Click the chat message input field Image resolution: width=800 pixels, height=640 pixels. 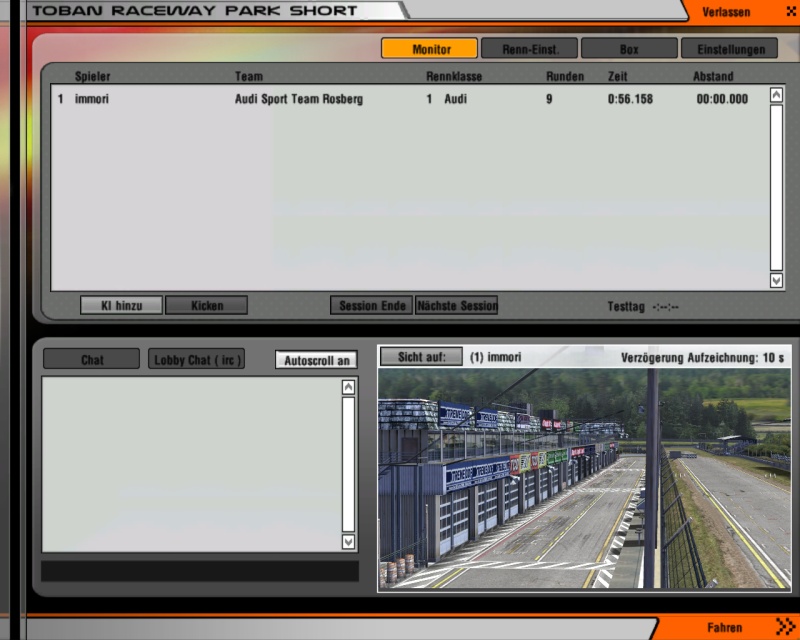point(199,571)
